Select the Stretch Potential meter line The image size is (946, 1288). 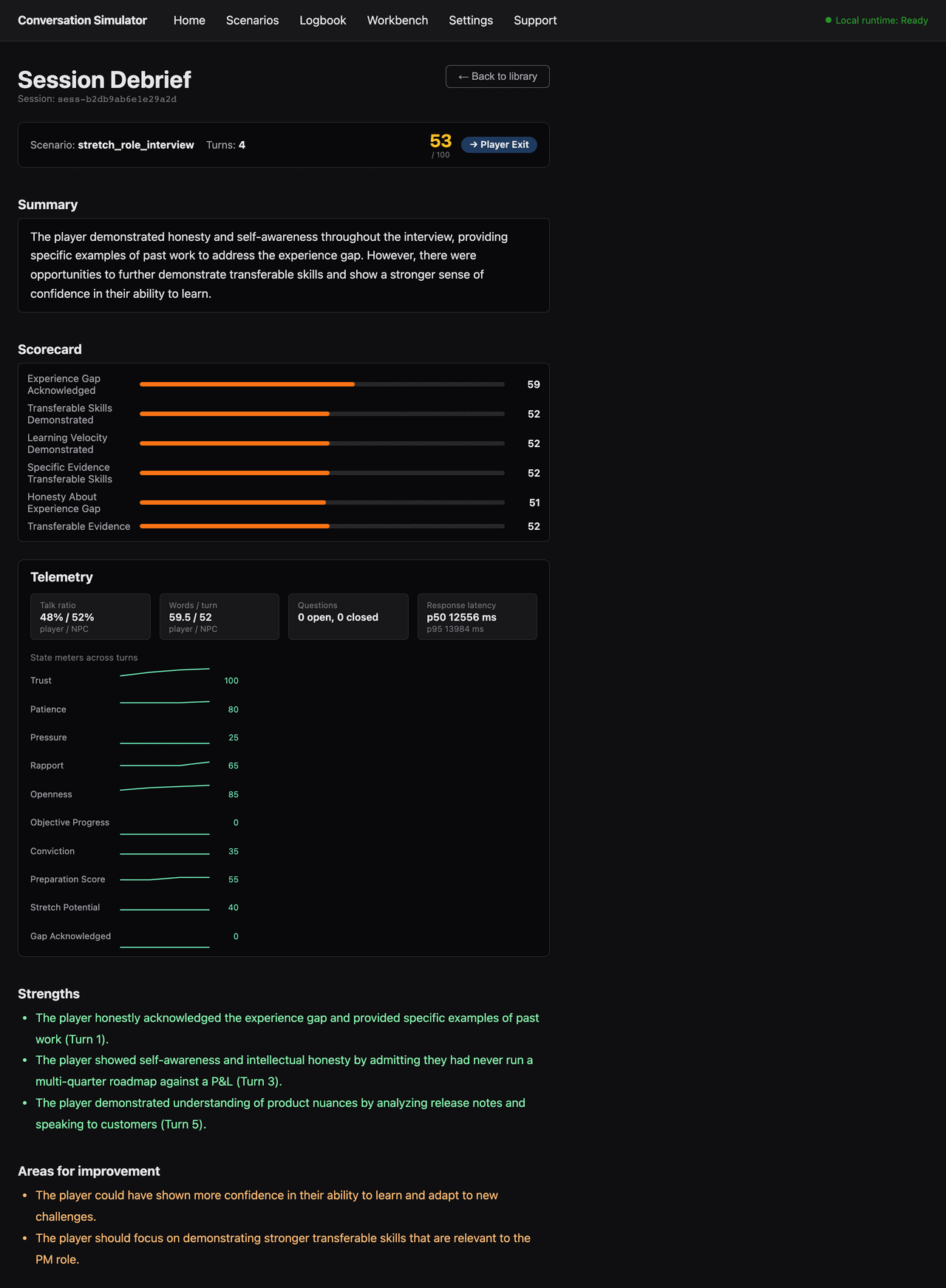[x=165, y=909]
